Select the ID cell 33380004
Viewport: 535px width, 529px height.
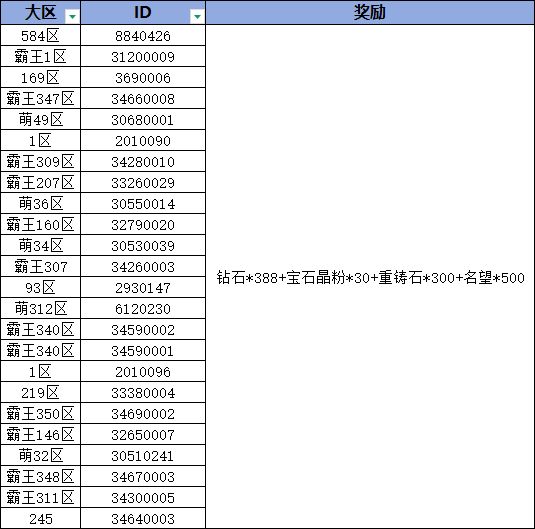pos(143,392)
